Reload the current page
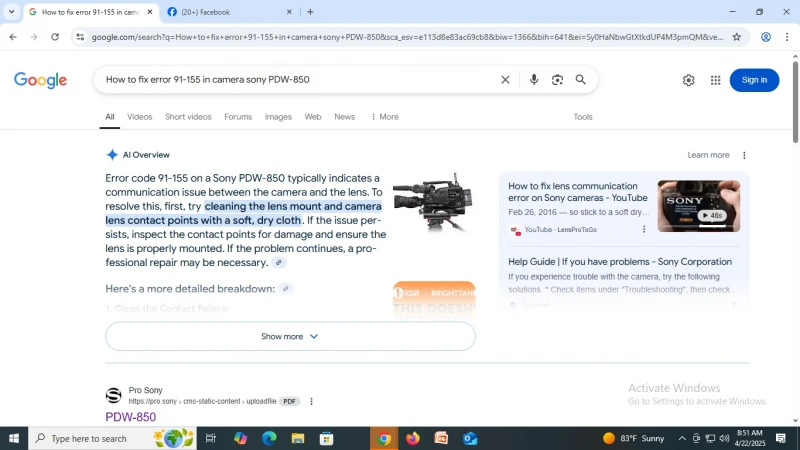The height and width of the screenshot is (450, 800). coord(55,37)
